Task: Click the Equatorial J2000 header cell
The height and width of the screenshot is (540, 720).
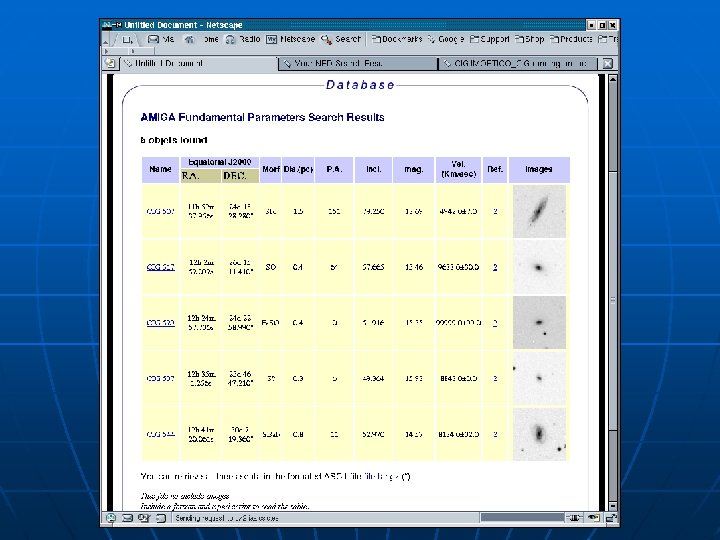Action: click(x=219, y=163)
